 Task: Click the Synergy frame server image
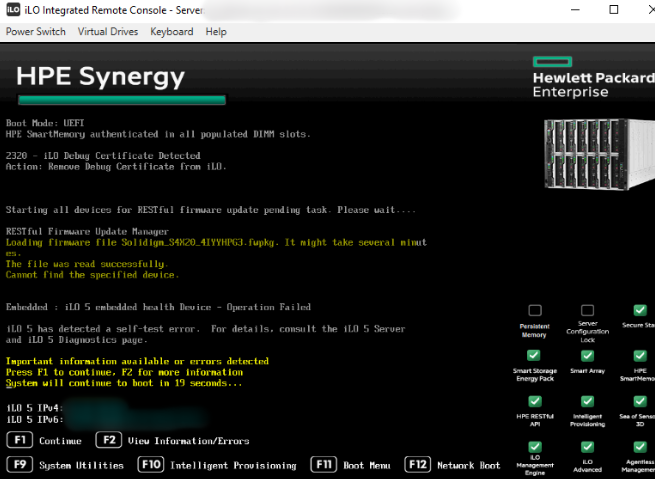pos(599,154)
